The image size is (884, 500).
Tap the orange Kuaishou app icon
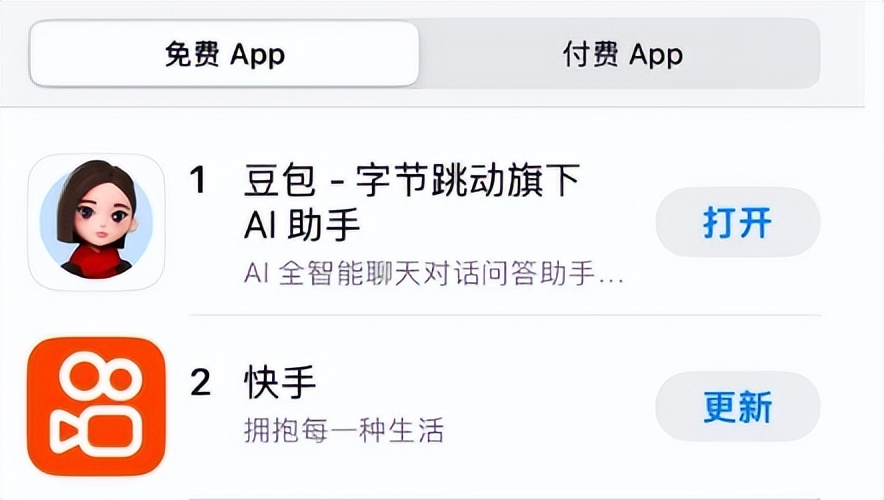[x=96, y=407]
